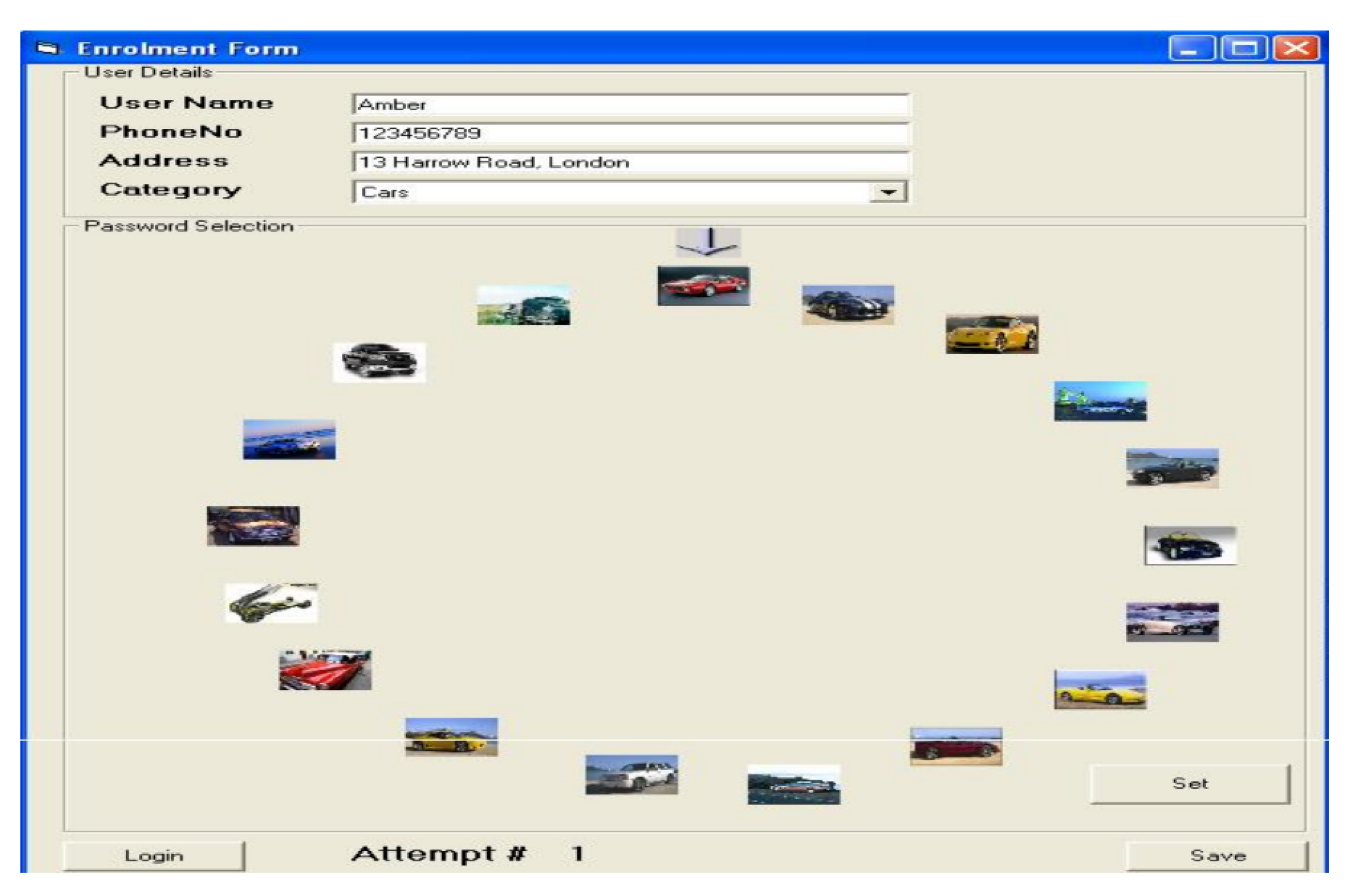Click the black pickup truck image on white background
1358x896 pixels.
coord(379,362)
